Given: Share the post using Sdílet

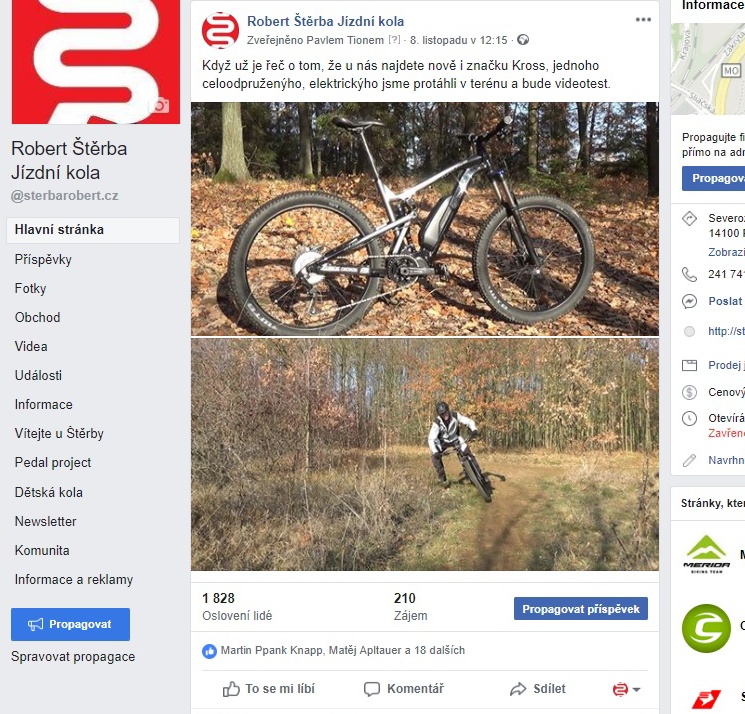Looking at the screenshot, I should point(537,689).
